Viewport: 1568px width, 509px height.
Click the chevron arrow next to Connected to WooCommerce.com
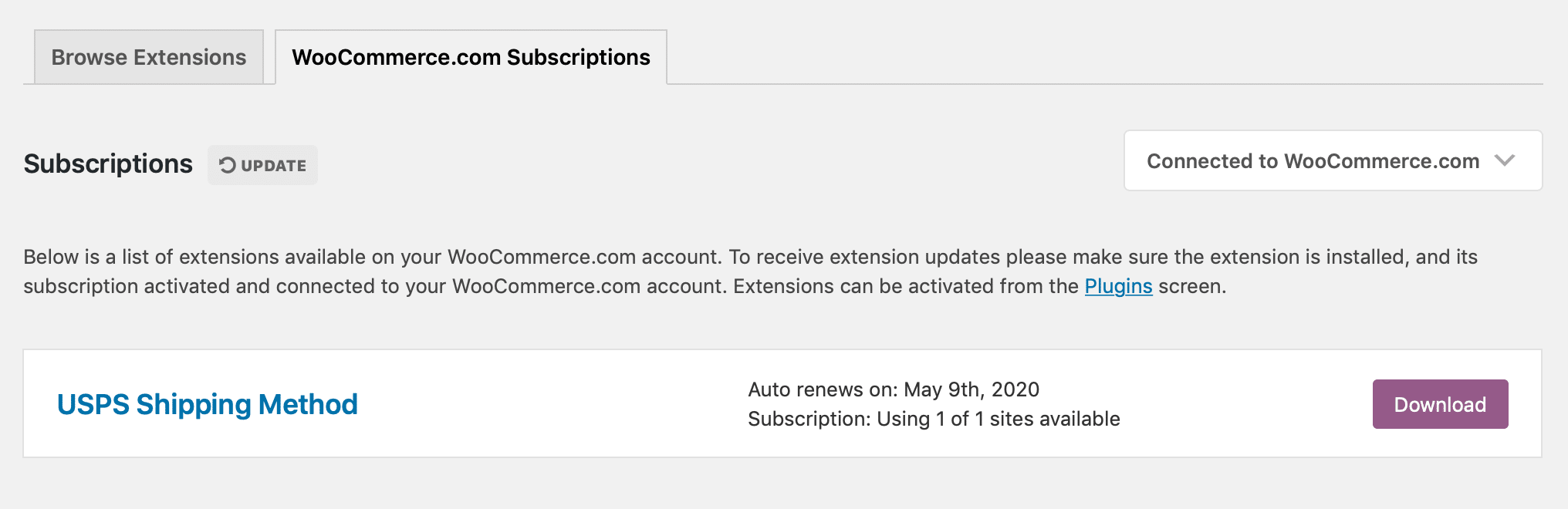1504,161
